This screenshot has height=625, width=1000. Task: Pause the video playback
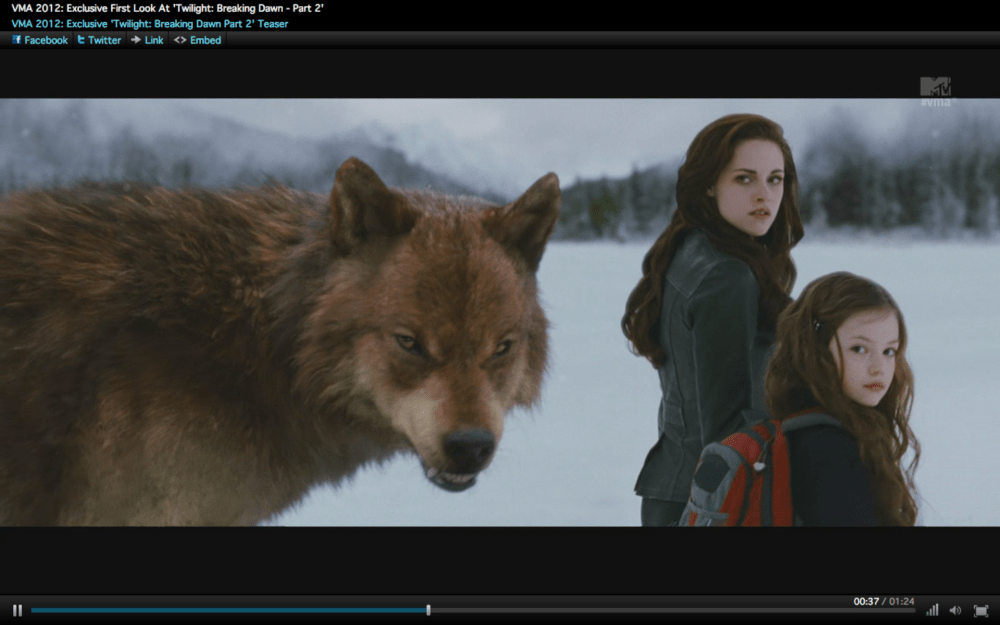click(x=17, y=610)
